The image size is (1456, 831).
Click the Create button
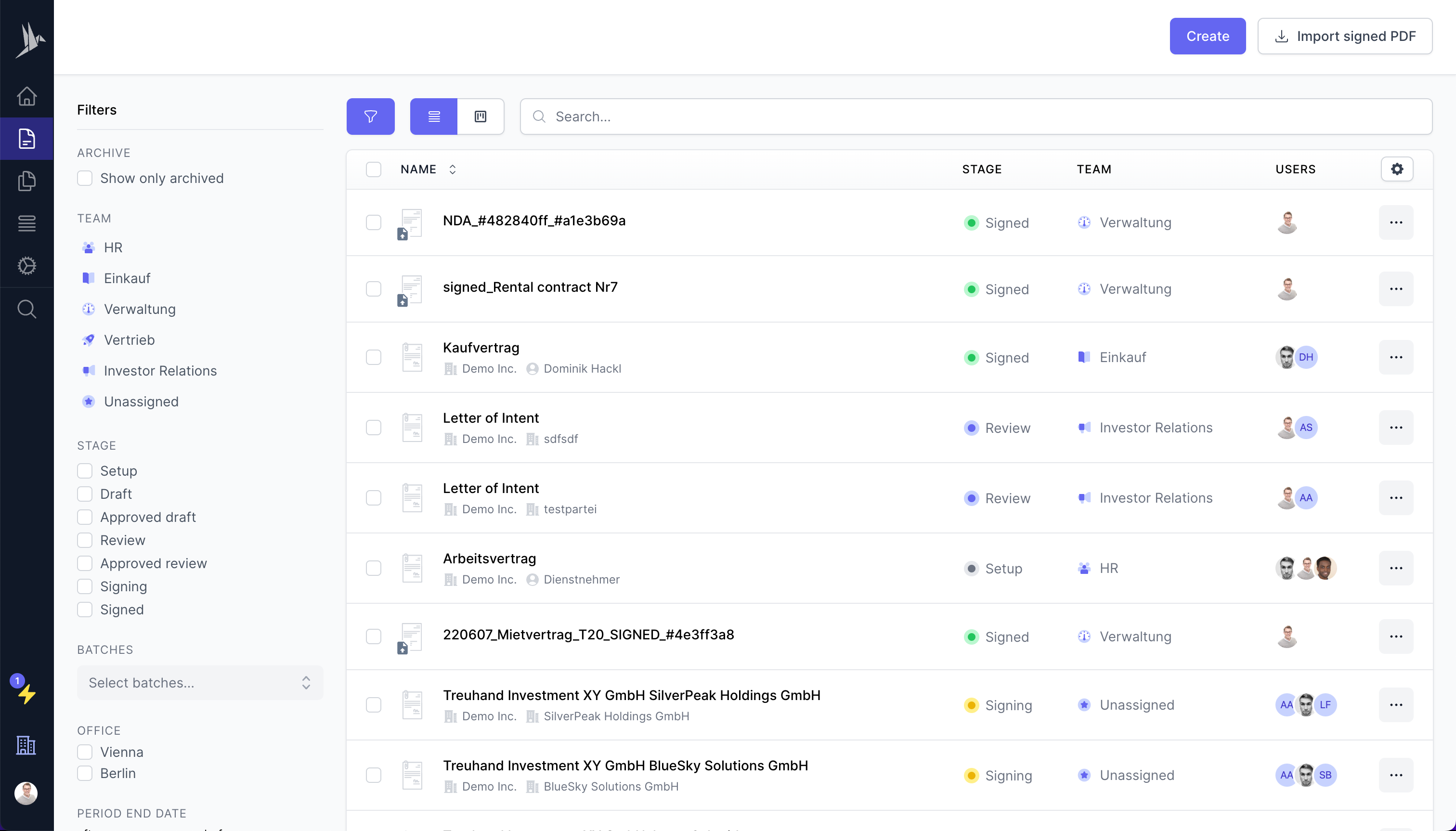pyautogui.click(x=1207, y=36)
